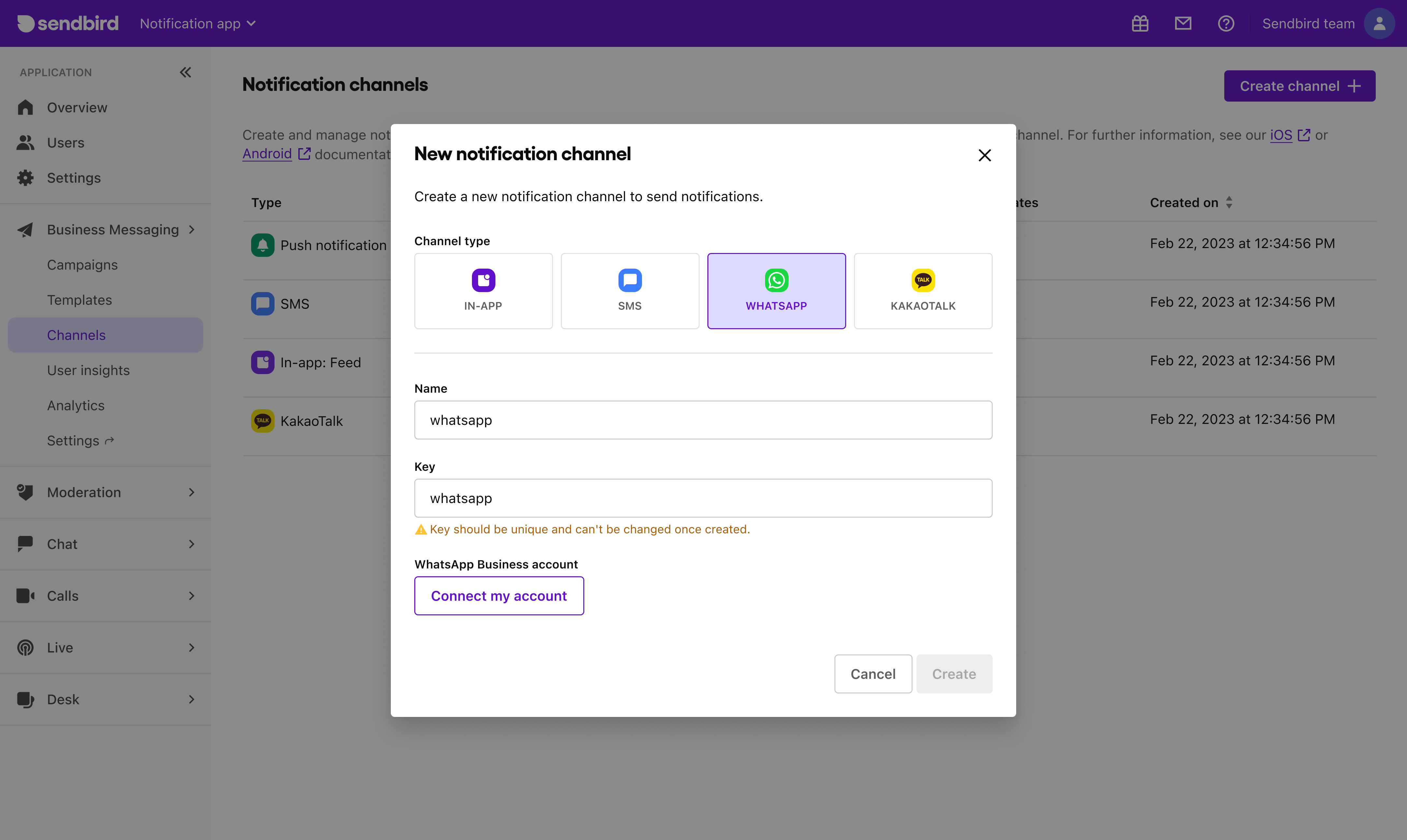Click the In-app: Feed purple icon in the table

click(x=263, y=362)
